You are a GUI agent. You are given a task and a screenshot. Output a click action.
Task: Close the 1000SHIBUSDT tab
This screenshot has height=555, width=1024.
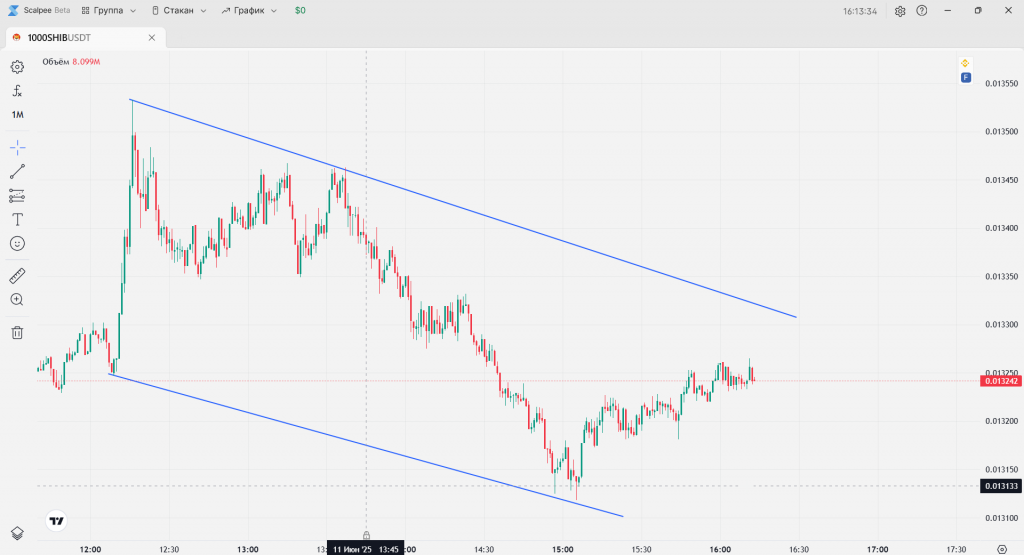[x=152, y=38]
